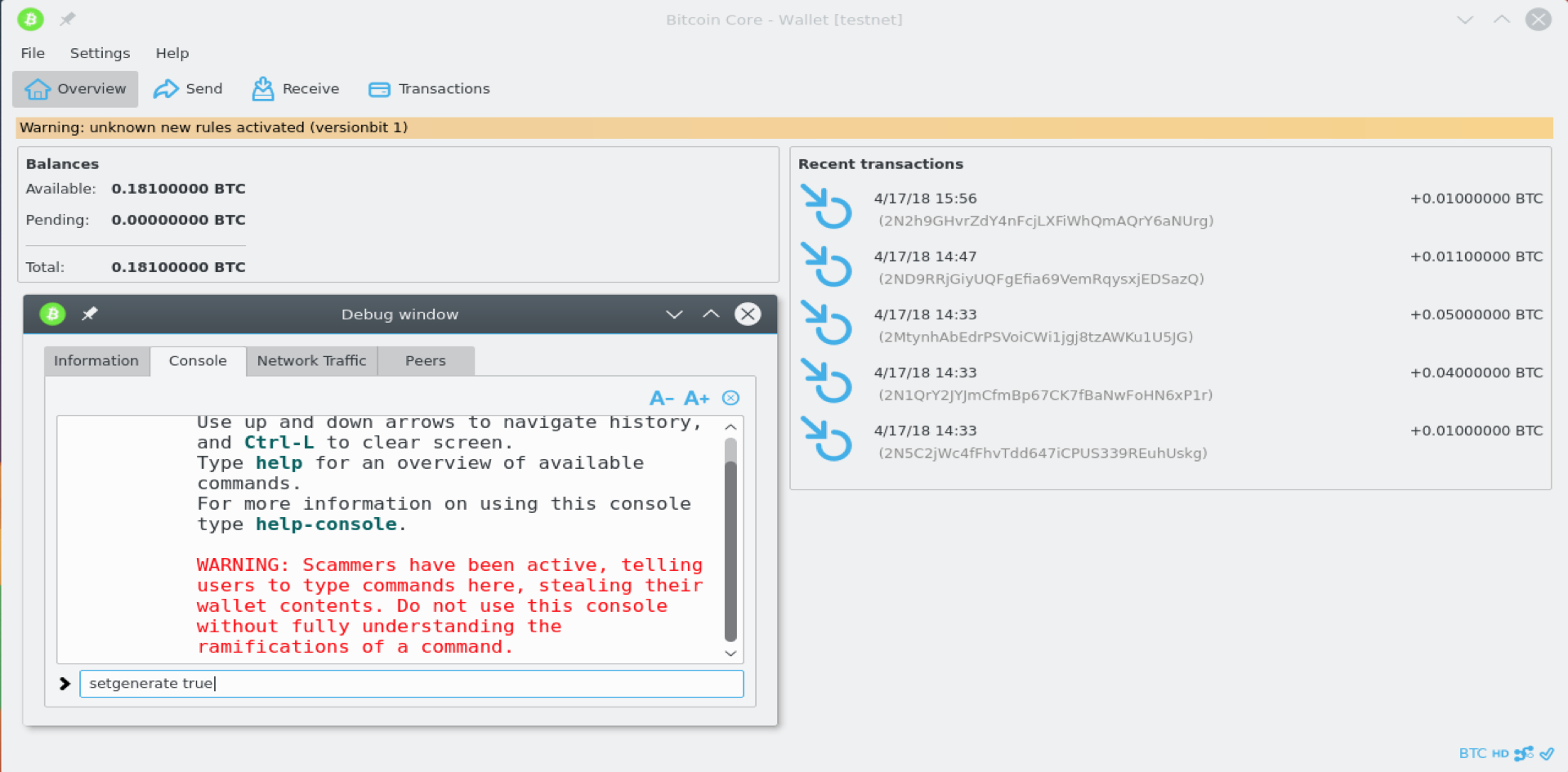The image size is (1568, 772).
Task: Open the Send page
Action: pyautogui.click(x=188, y=89)
